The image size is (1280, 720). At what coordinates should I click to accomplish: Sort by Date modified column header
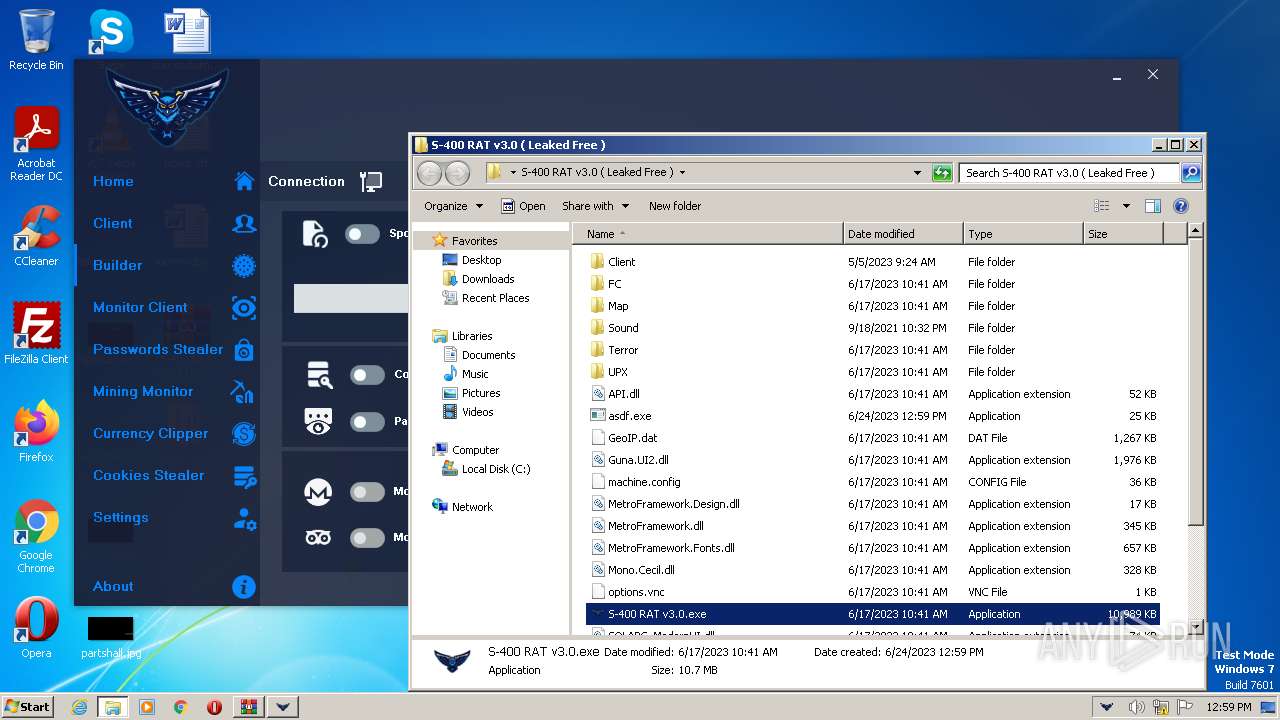pos(903,234)
